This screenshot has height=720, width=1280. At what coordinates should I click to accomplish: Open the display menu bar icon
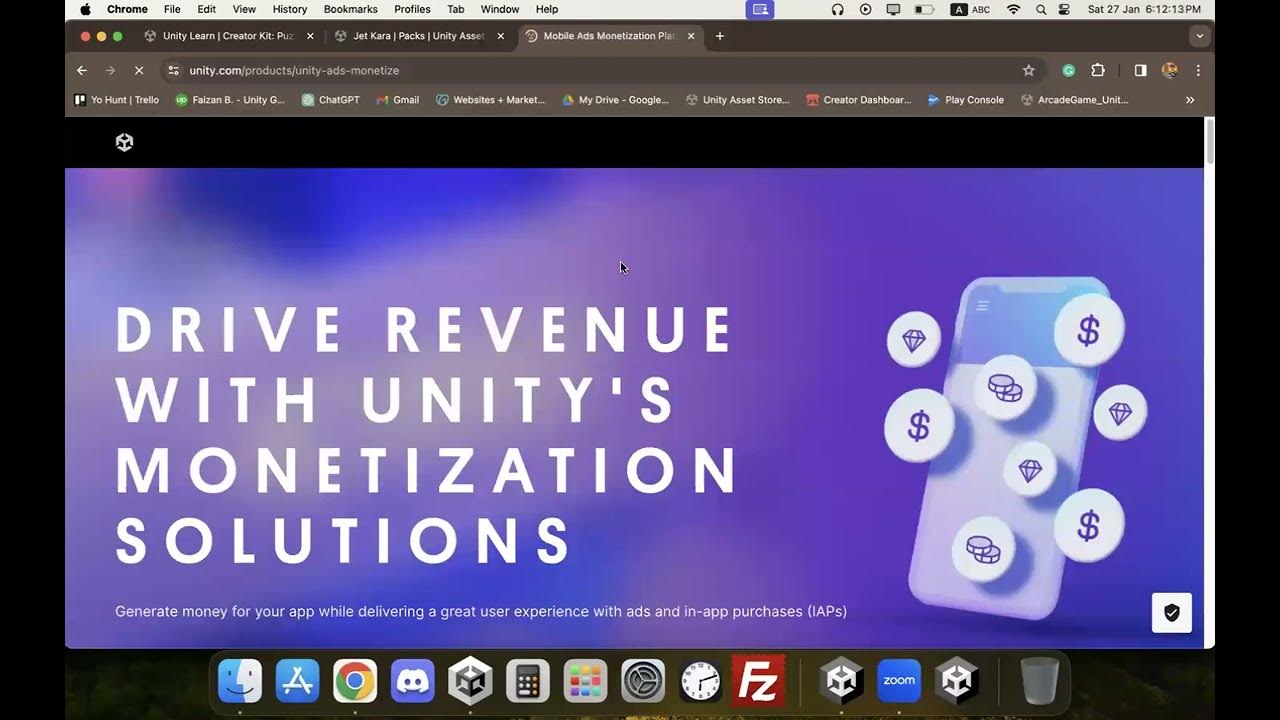click(x=893, y=9)
